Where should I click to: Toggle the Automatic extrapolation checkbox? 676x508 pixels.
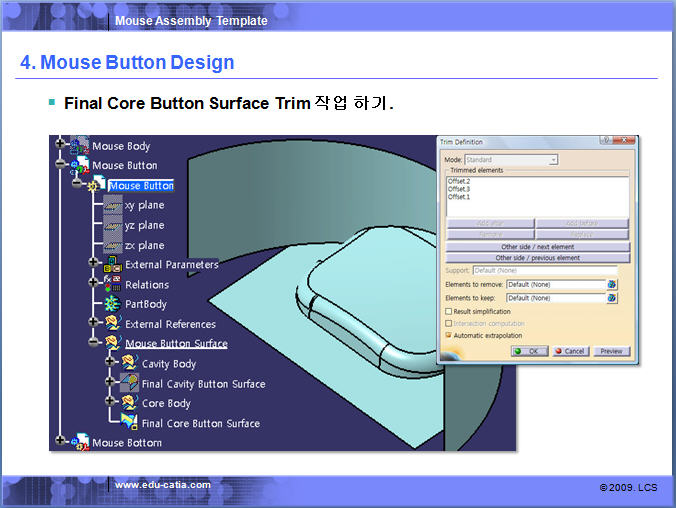click(447, 335)
